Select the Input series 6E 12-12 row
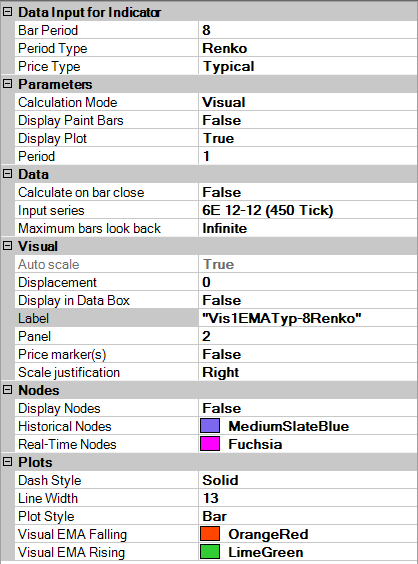Image resolution: width=418 pixels, height=564 pixels. coord(216,210)
